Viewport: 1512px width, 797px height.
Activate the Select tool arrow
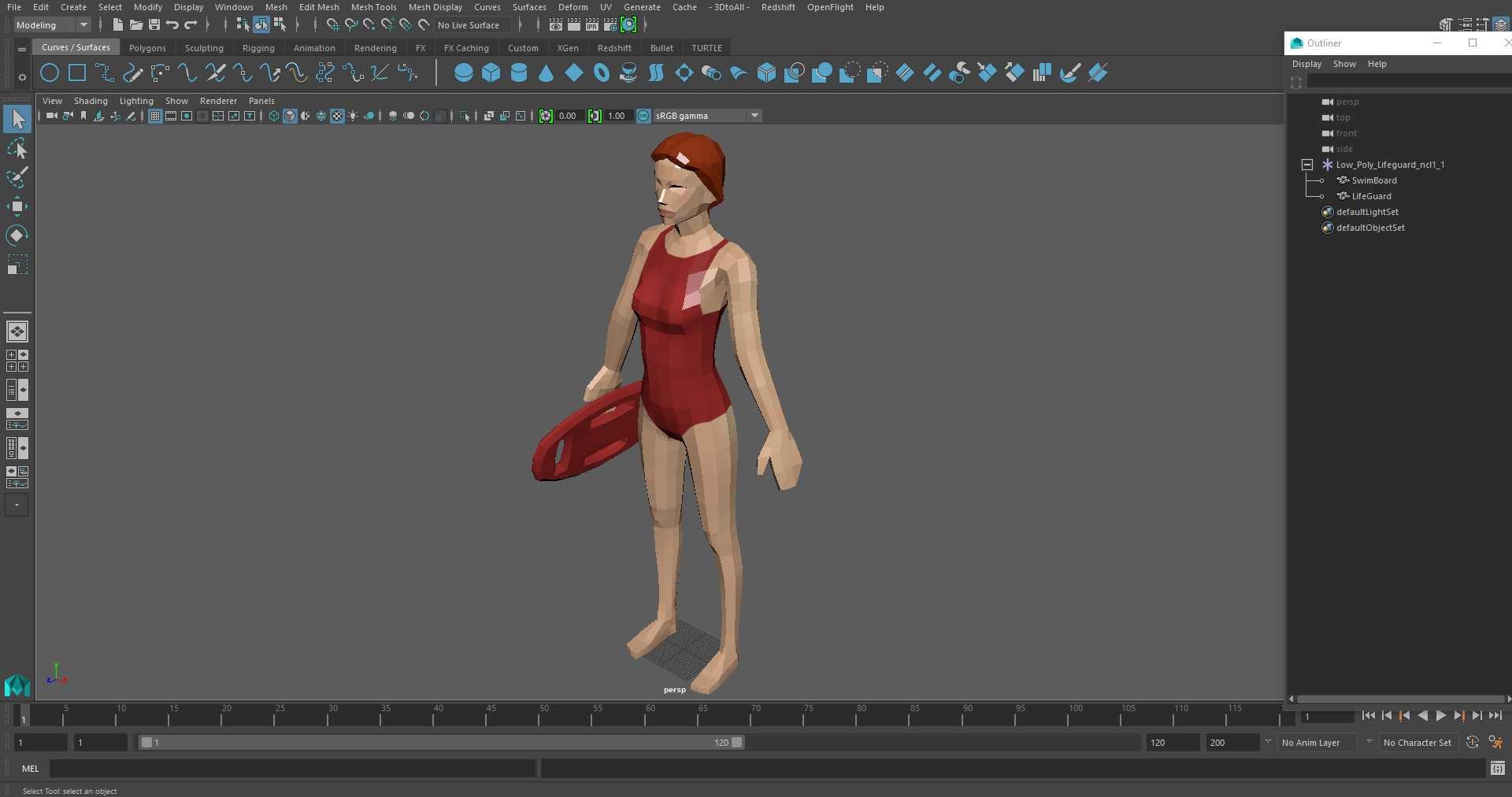coord(17,119)
